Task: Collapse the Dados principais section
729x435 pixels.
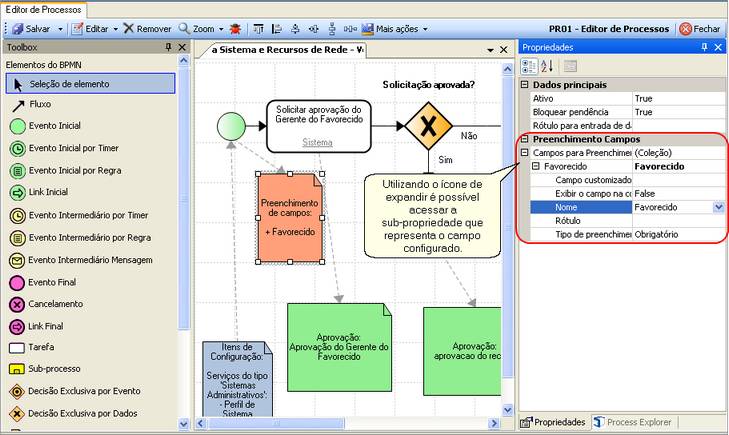Action: 524,85
